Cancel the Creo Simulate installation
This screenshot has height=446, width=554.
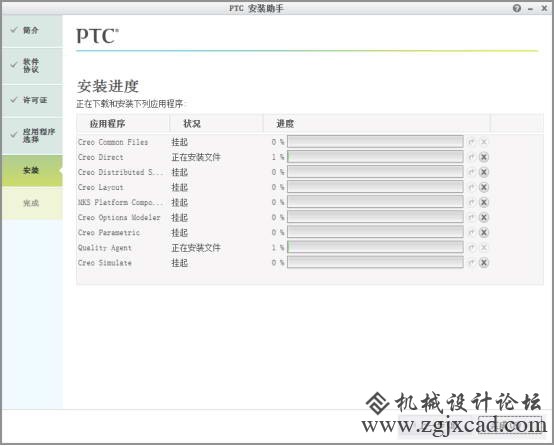click(x=484, y=263)
